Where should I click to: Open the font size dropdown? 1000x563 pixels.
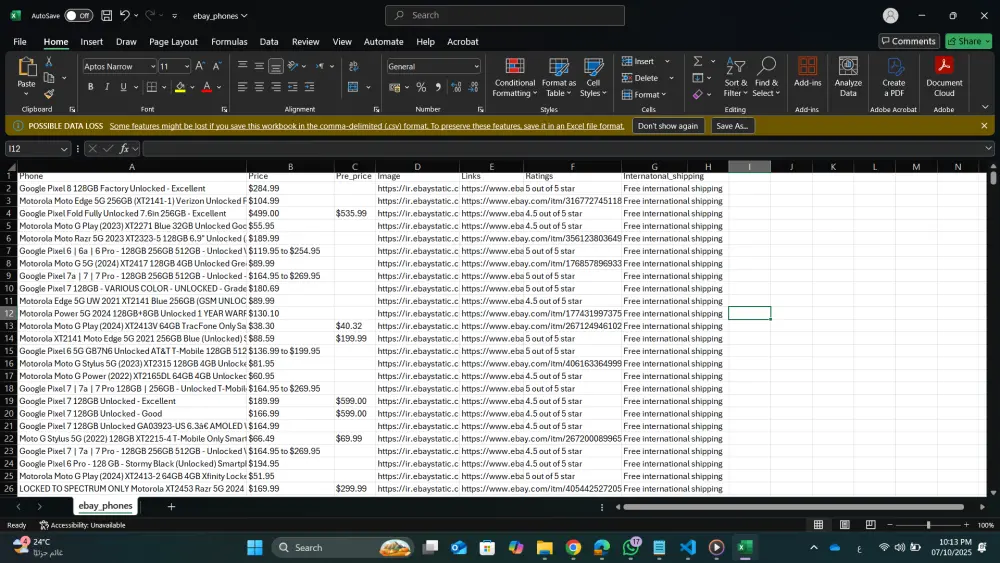point(186,66)
